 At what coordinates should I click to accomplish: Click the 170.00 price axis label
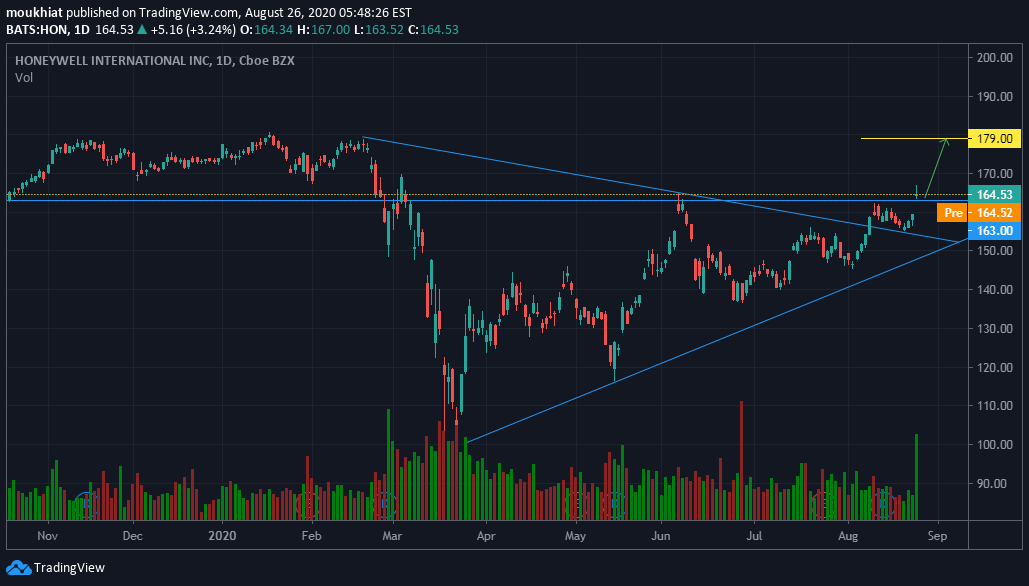[995, 174]
